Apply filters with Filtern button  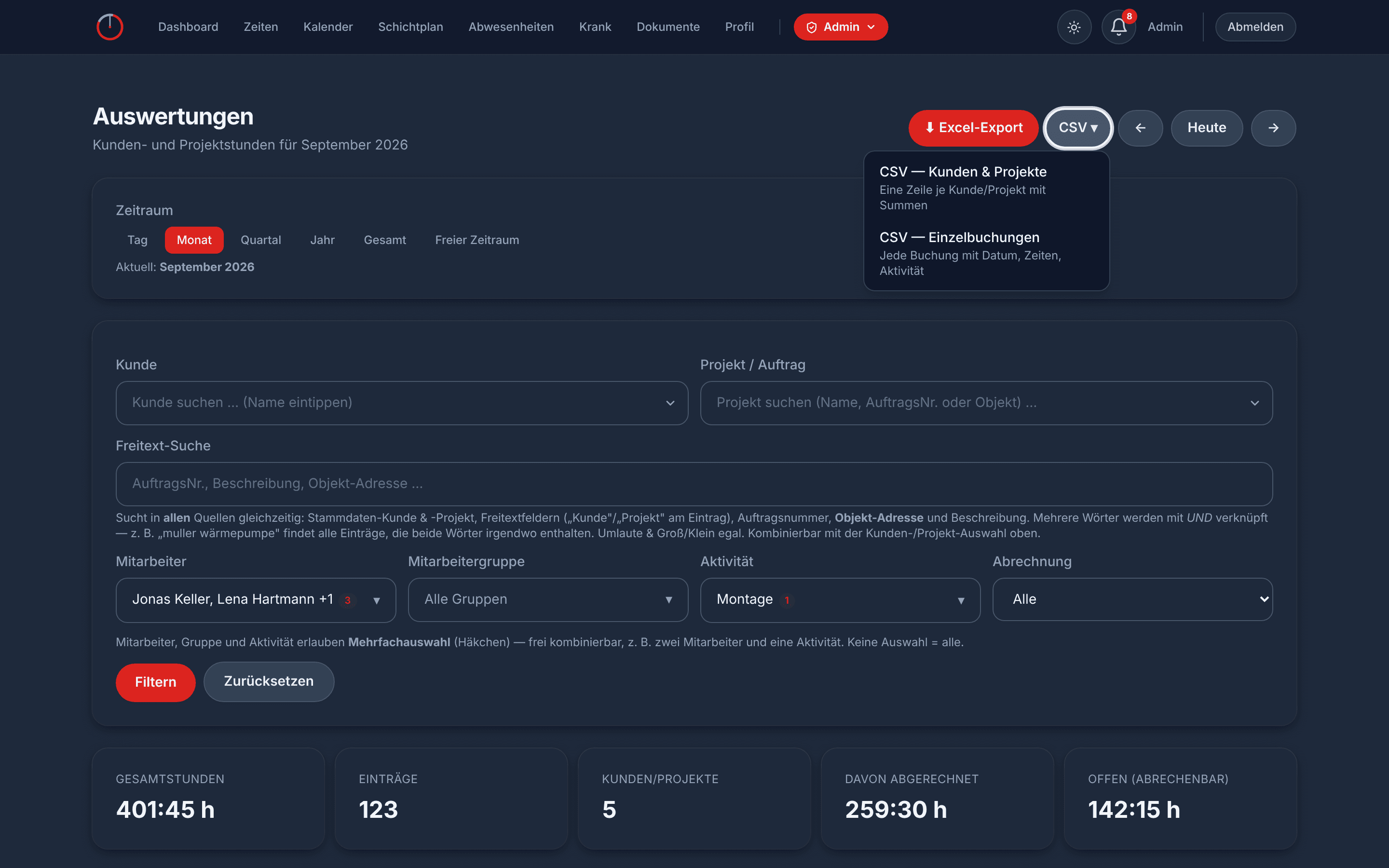click(156, 682)
